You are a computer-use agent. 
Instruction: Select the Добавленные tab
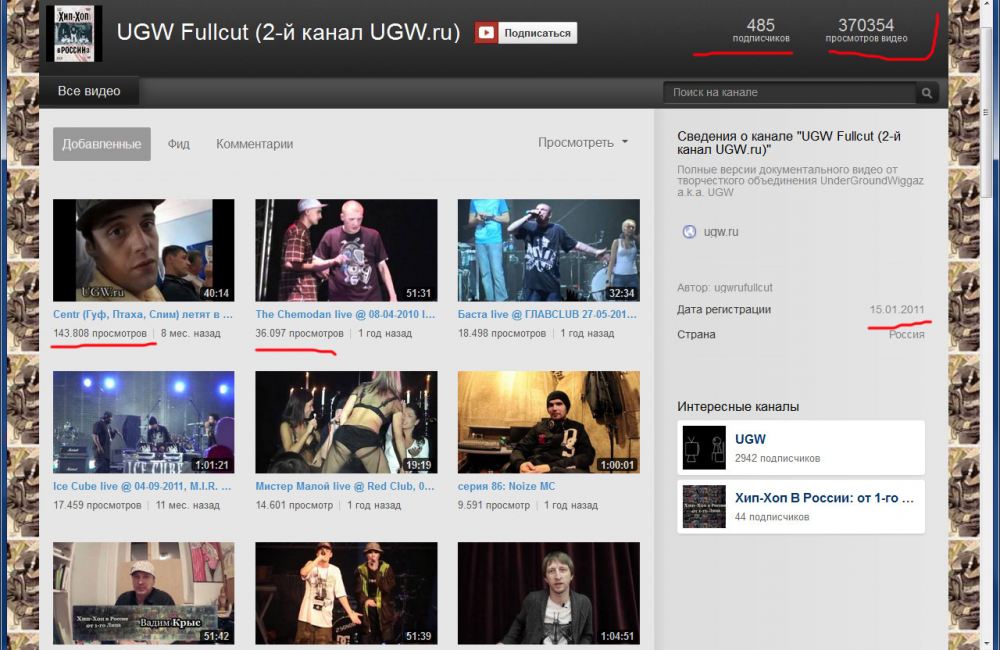[x=102, y=144]
